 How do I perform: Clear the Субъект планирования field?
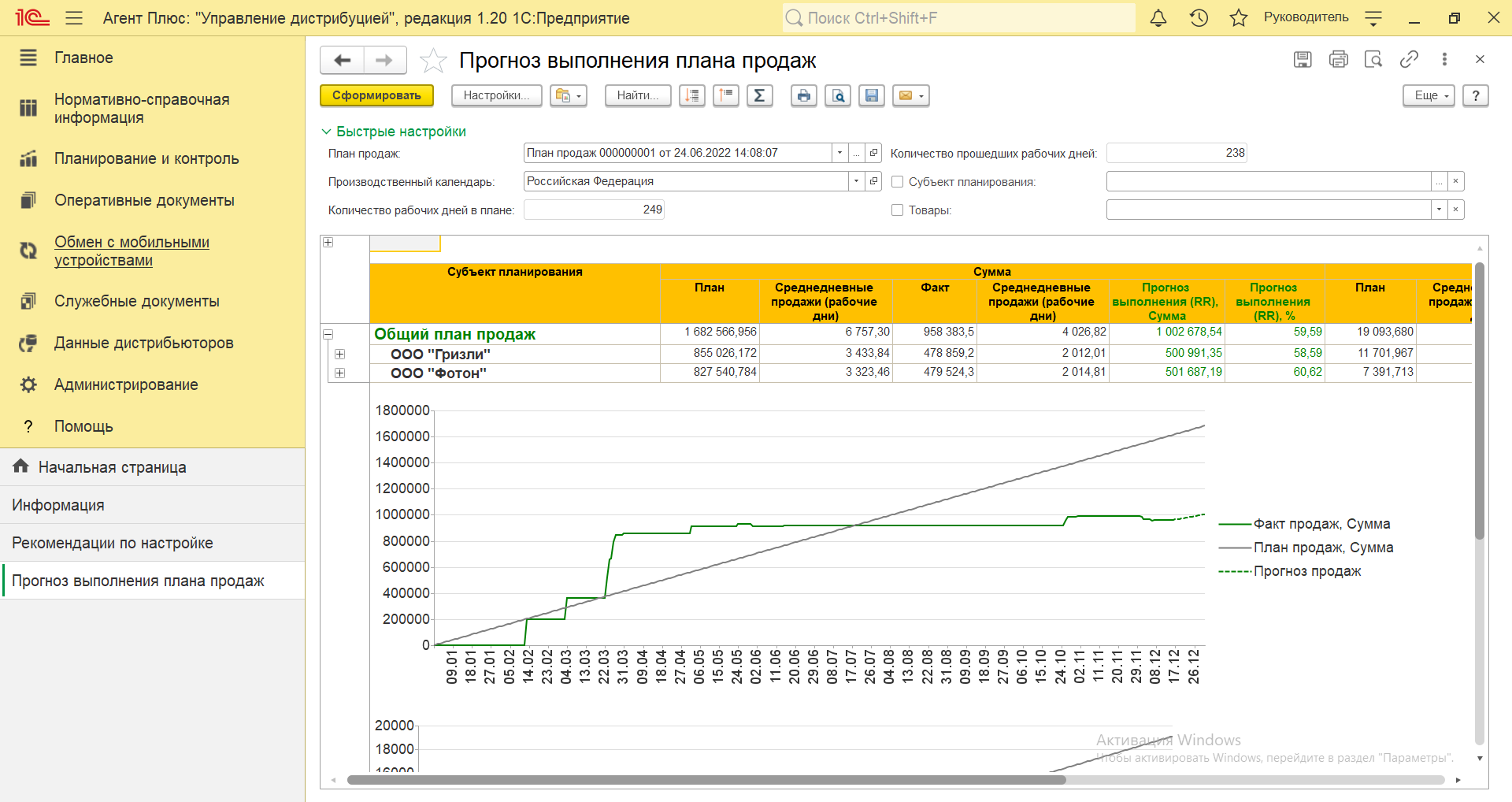[x=1456, y=181]
